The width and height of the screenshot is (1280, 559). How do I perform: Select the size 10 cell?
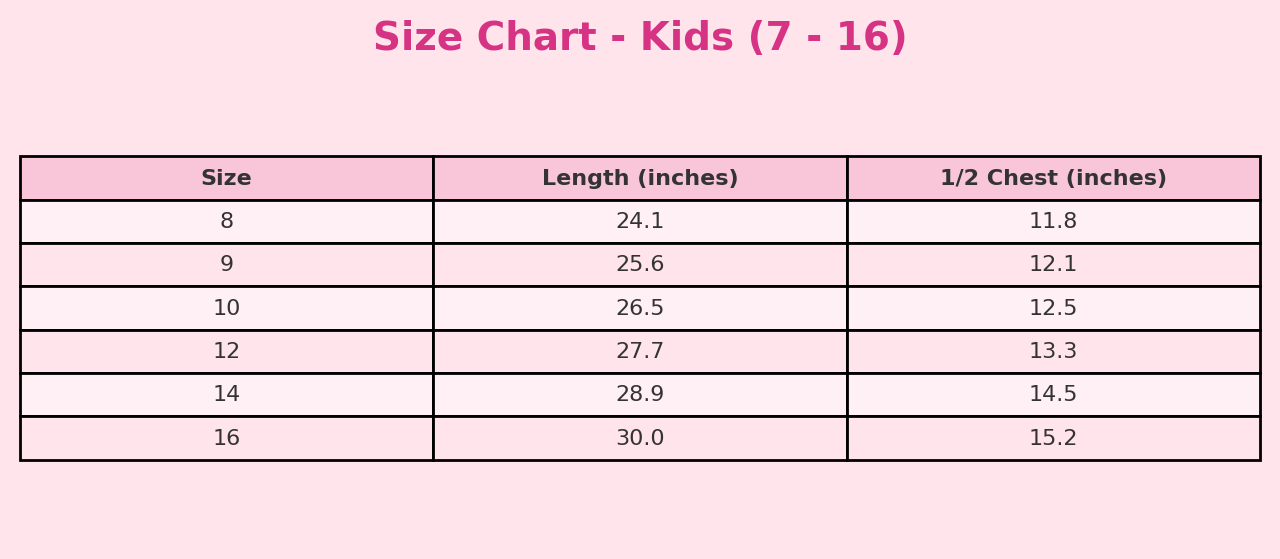point(226,309)
